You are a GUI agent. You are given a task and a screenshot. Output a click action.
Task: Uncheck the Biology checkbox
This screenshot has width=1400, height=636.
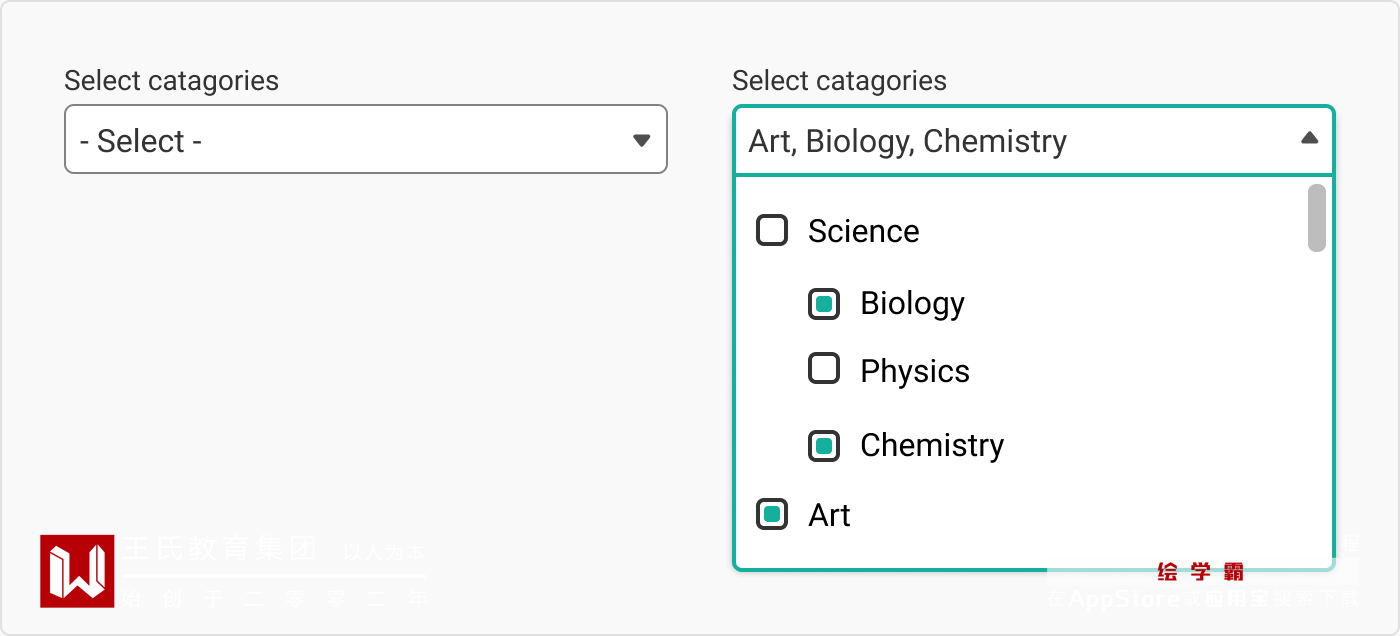[824, 304]
